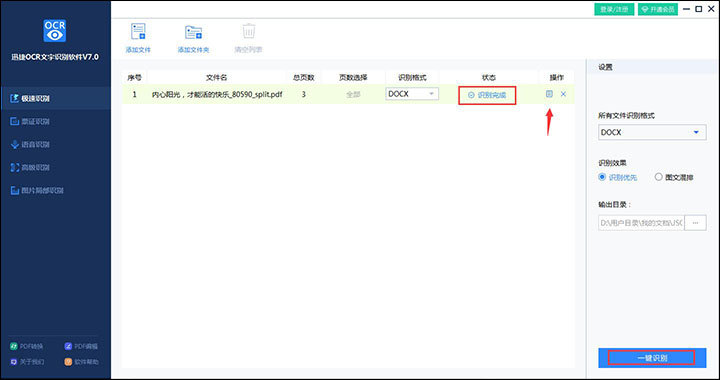
Task: Select the file name ending 80590_split.pdf
Action: [217, 95]
